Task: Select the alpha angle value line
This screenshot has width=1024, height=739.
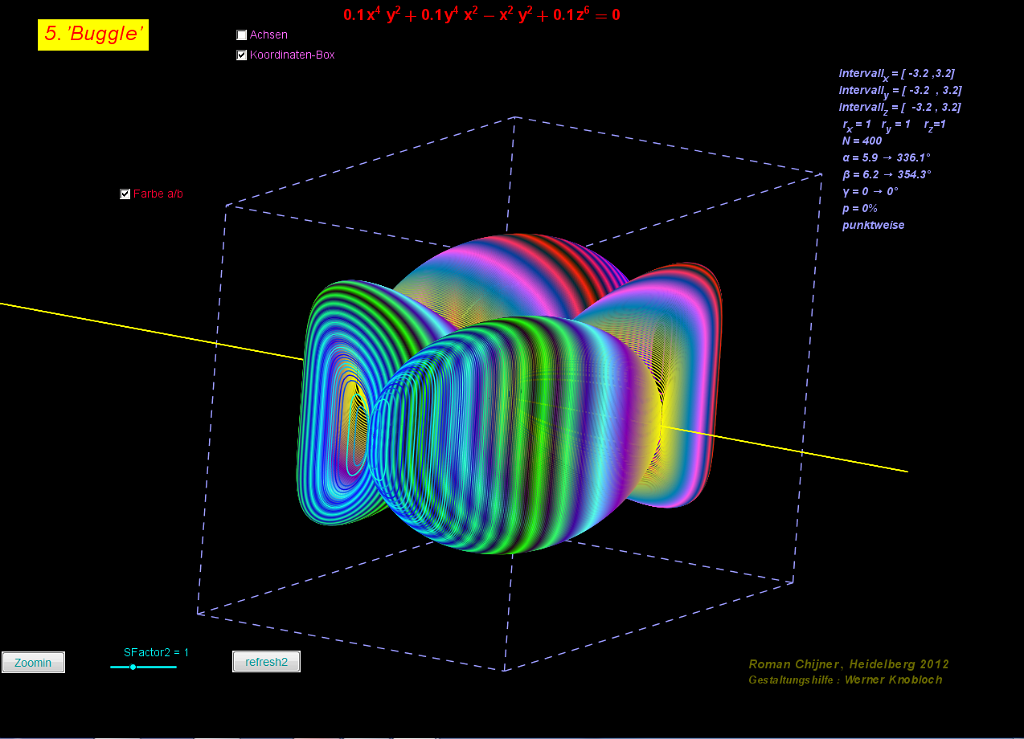Action: tap(886, 158)
